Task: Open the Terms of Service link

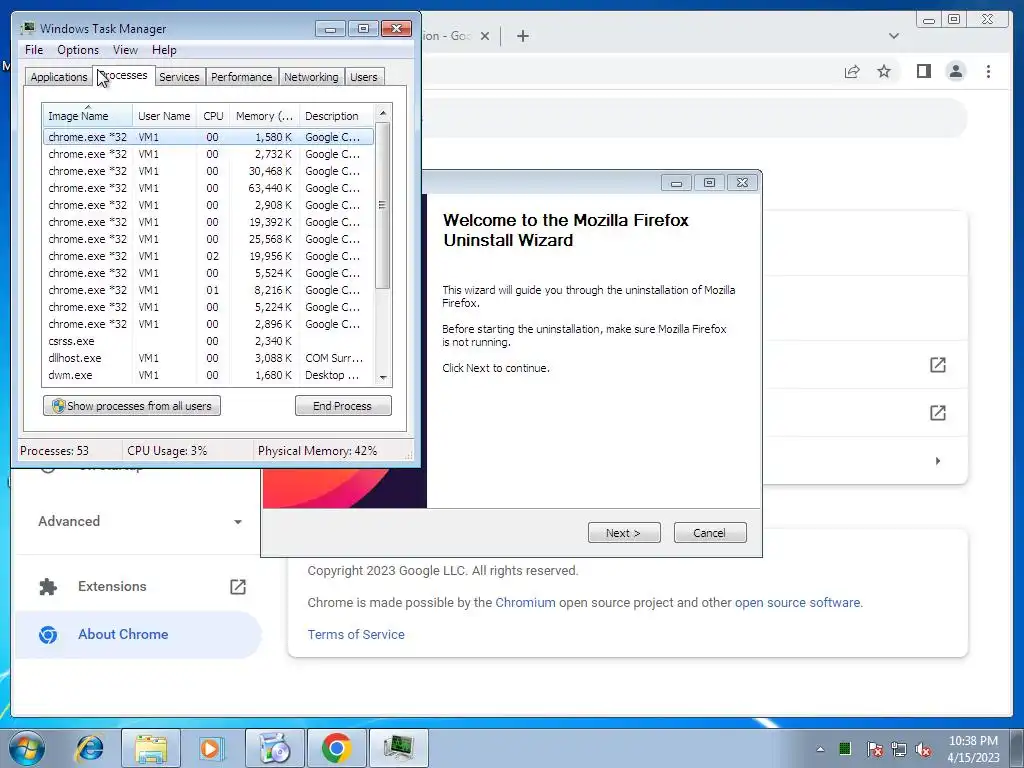Action: coord(356,634)
